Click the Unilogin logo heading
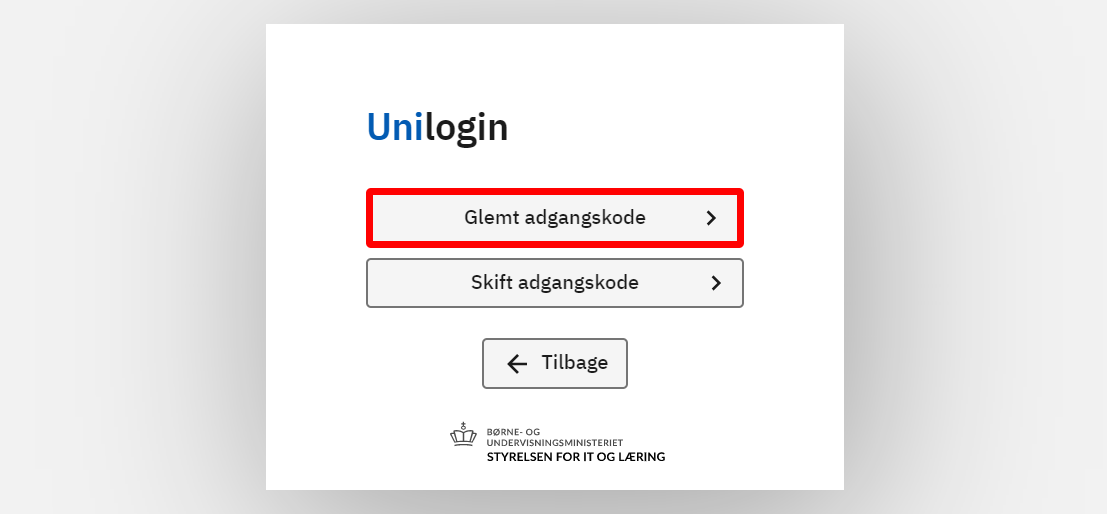Image resolution: width=1107 pixels, height=514 pixels. (x=437, y=127)
